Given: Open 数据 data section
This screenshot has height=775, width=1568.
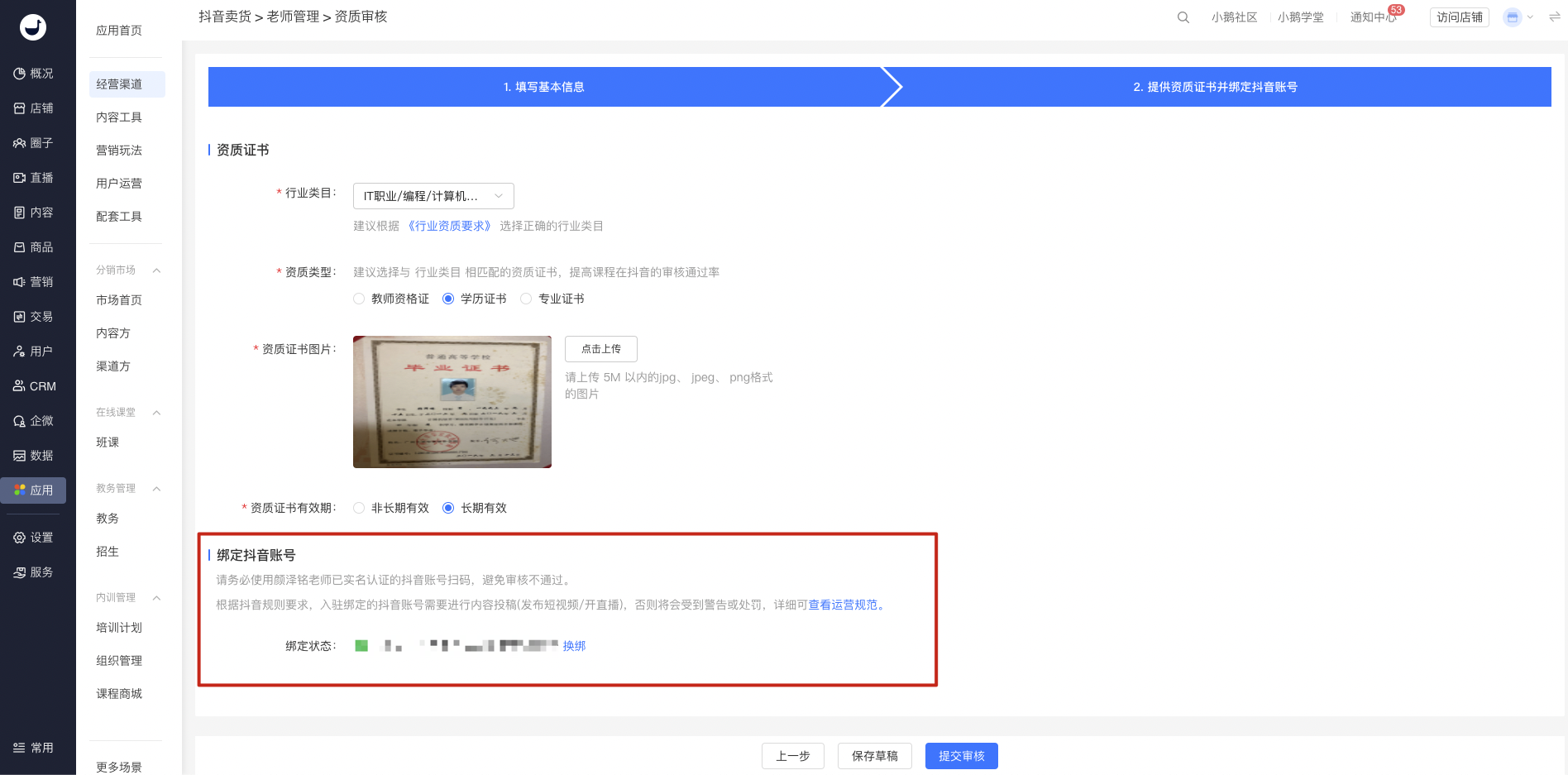Looking at the screenshot, I should [33, 456].
